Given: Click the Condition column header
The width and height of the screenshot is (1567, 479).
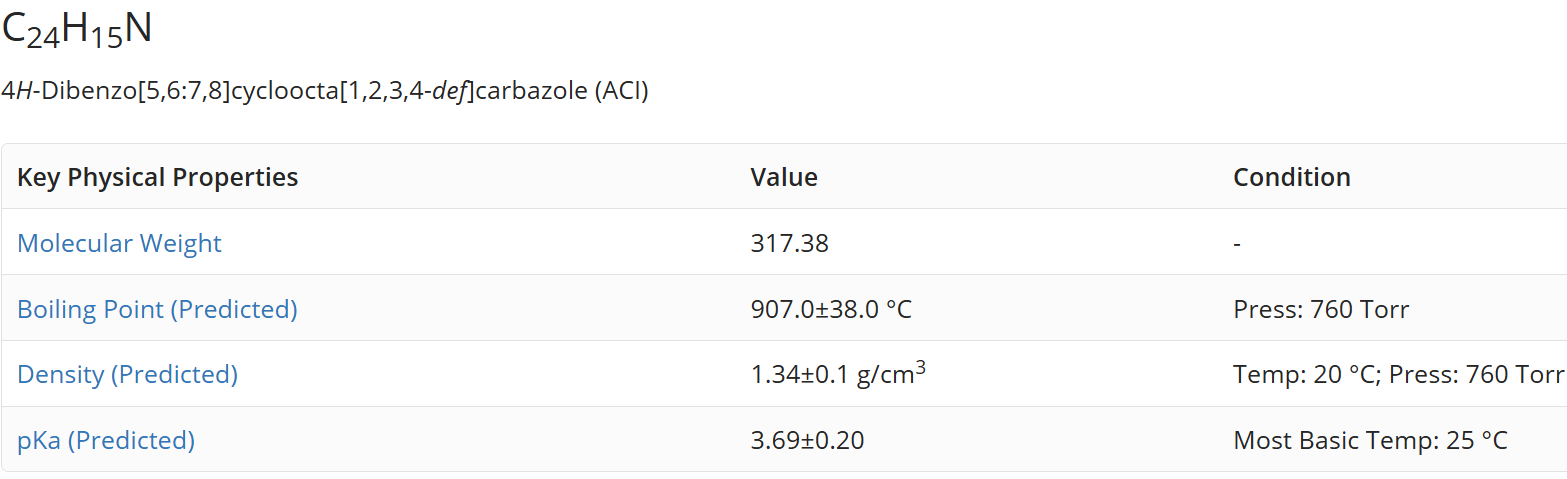Looking at the screenshot, I should (x=1292, y=177).
